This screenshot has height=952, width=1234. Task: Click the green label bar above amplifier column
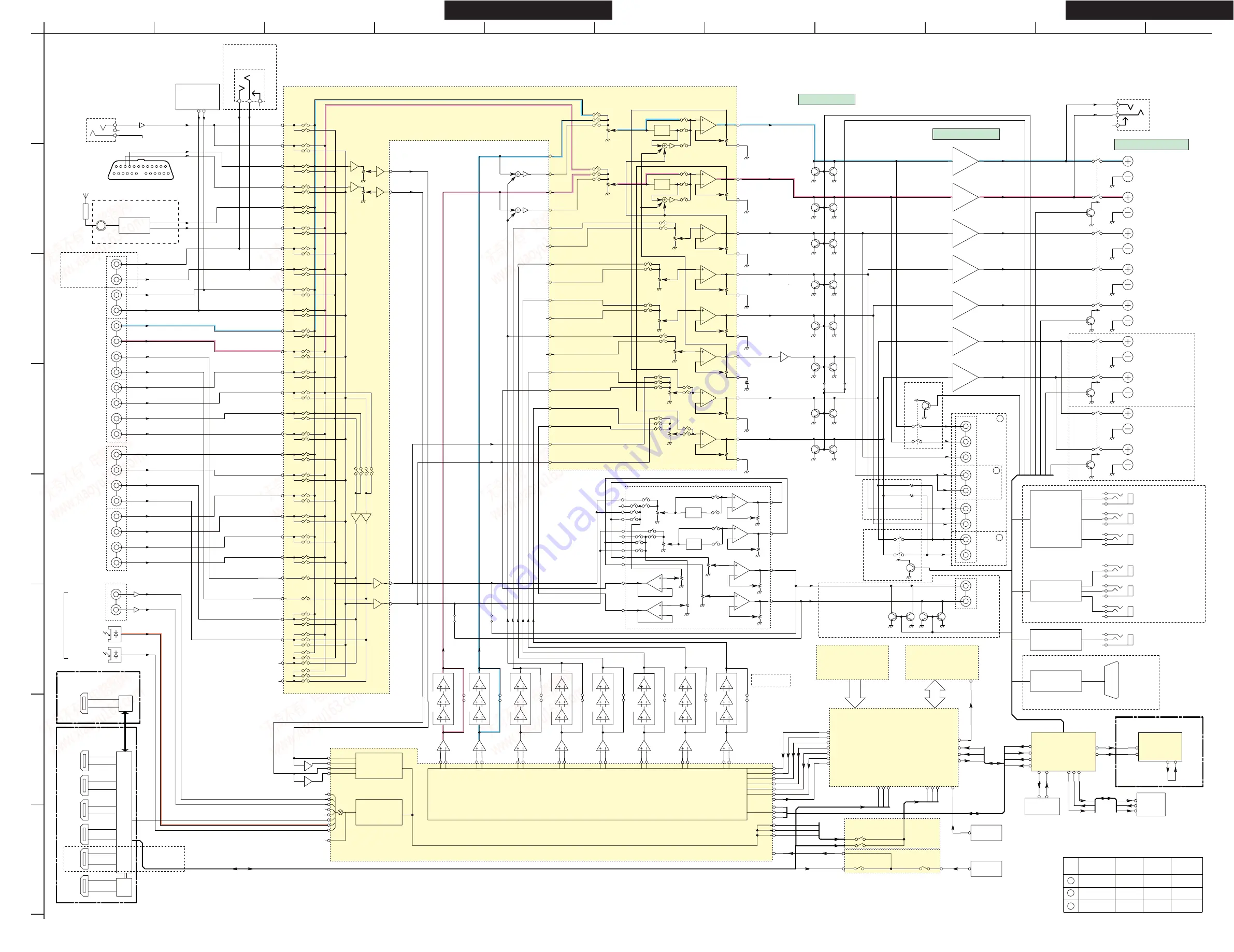[966, 134]
